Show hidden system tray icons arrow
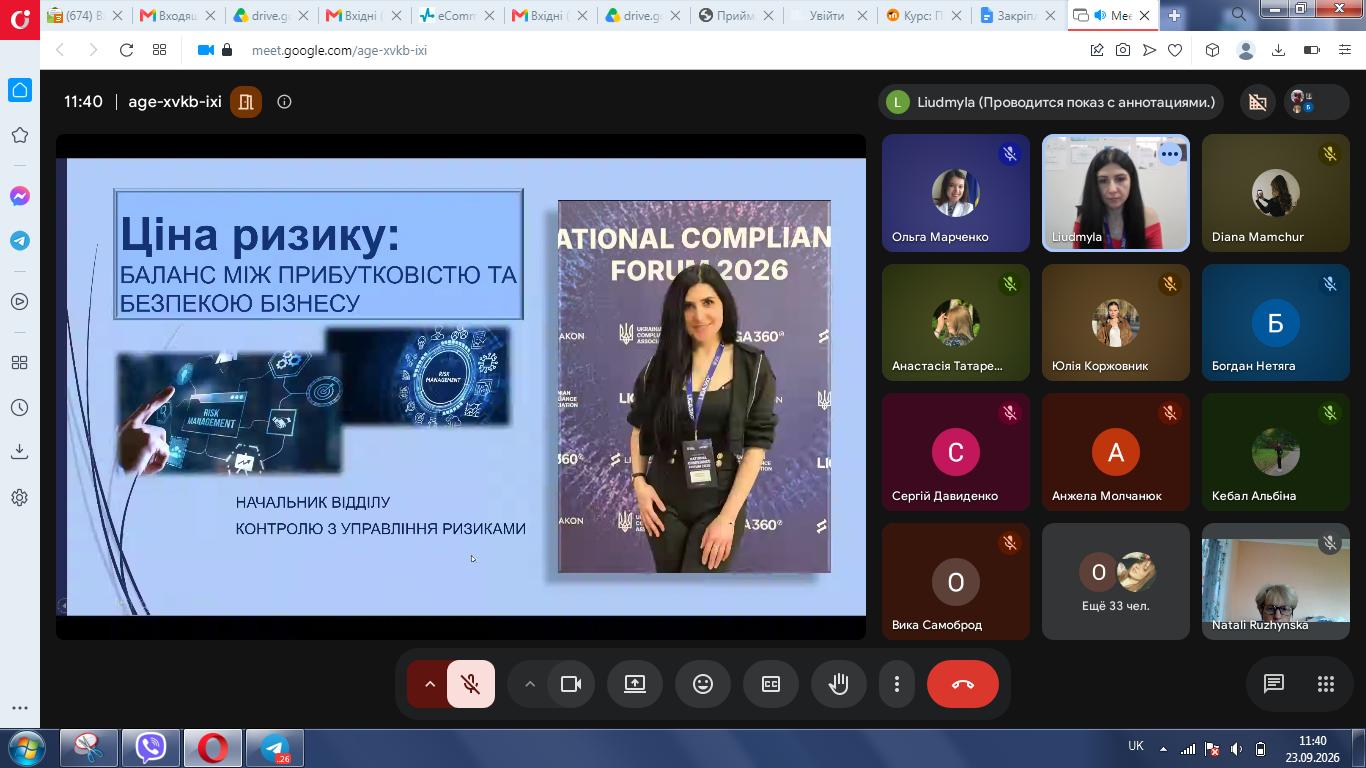The image size is (1366, 768). click(x=1162, y=748)
